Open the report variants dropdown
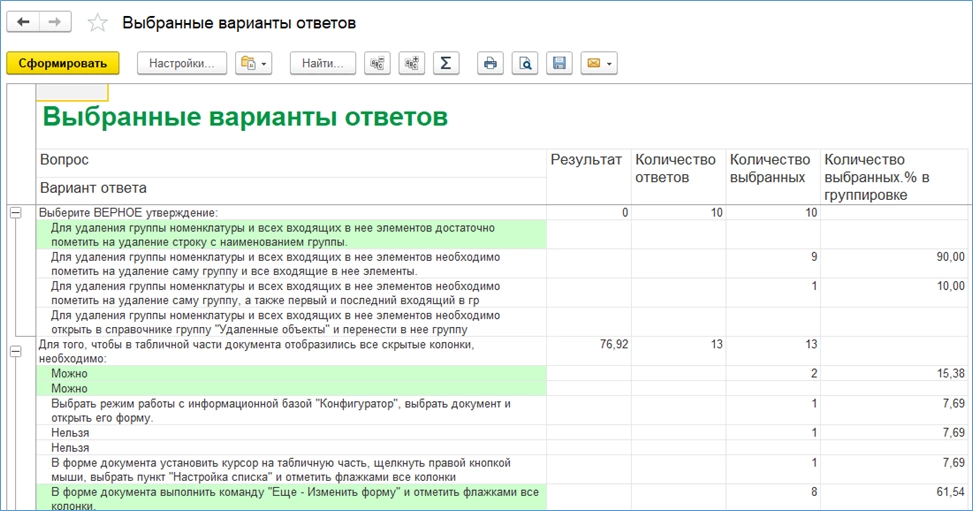The image size is (973, 511). [253, 63]
